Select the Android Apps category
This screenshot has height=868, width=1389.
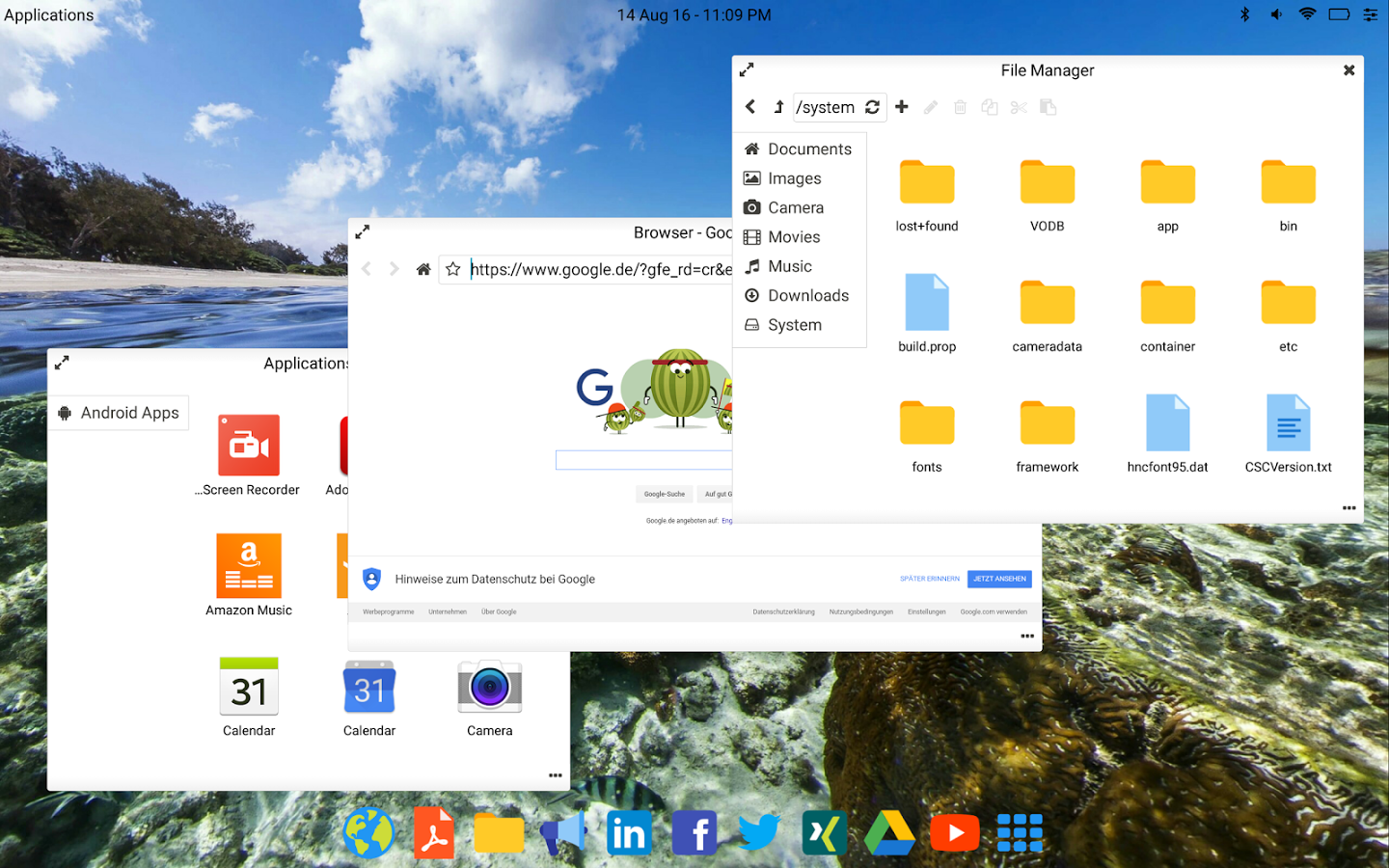[x=119, y=413]
